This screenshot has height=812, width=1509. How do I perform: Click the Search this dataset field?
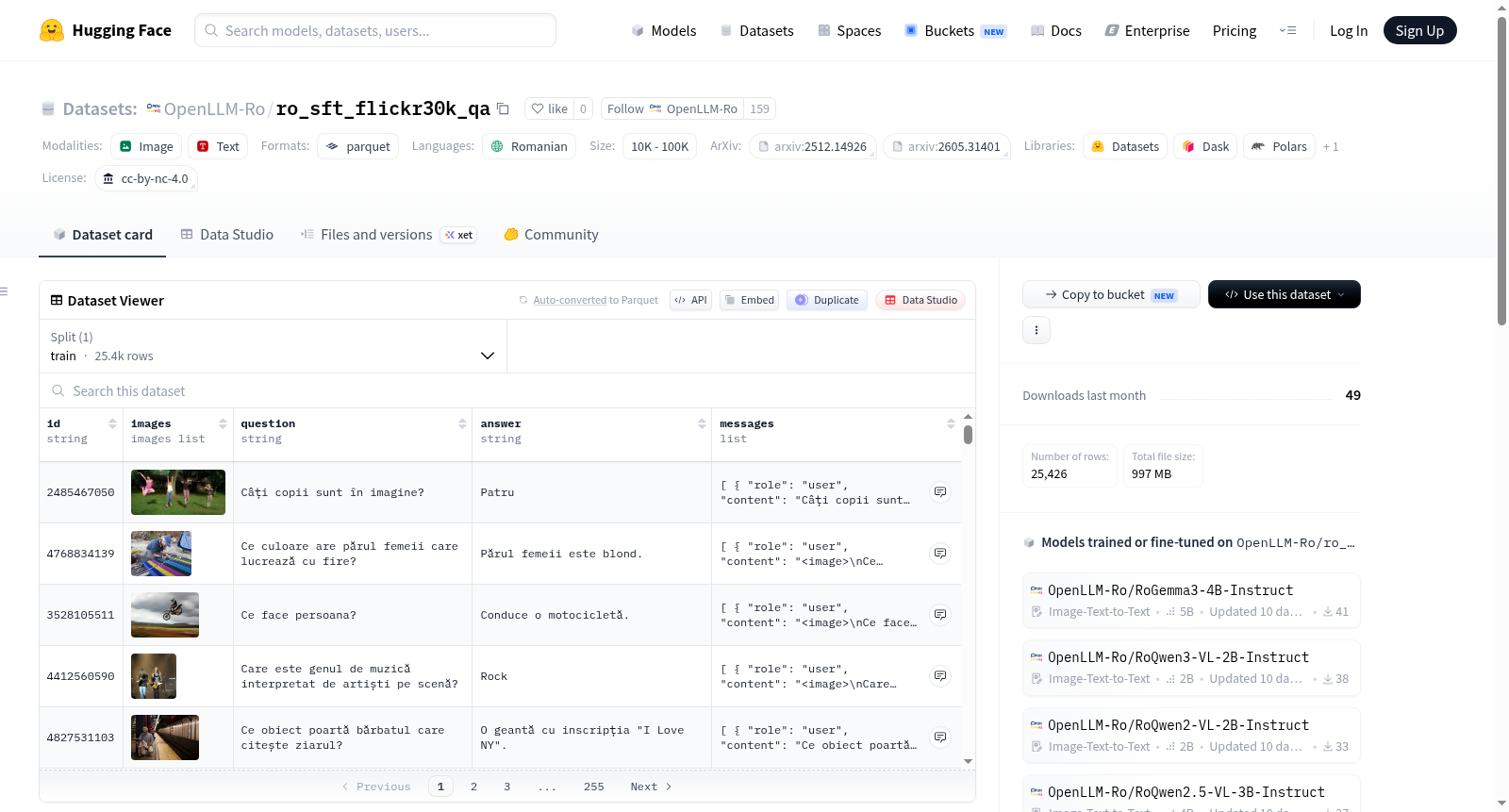pyautogui.click(x=507, y=390)
